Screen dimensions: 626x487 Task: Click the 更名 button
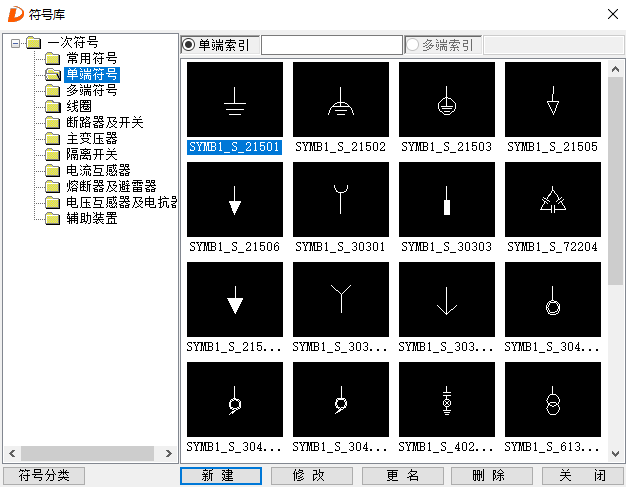tap(403, 476)
